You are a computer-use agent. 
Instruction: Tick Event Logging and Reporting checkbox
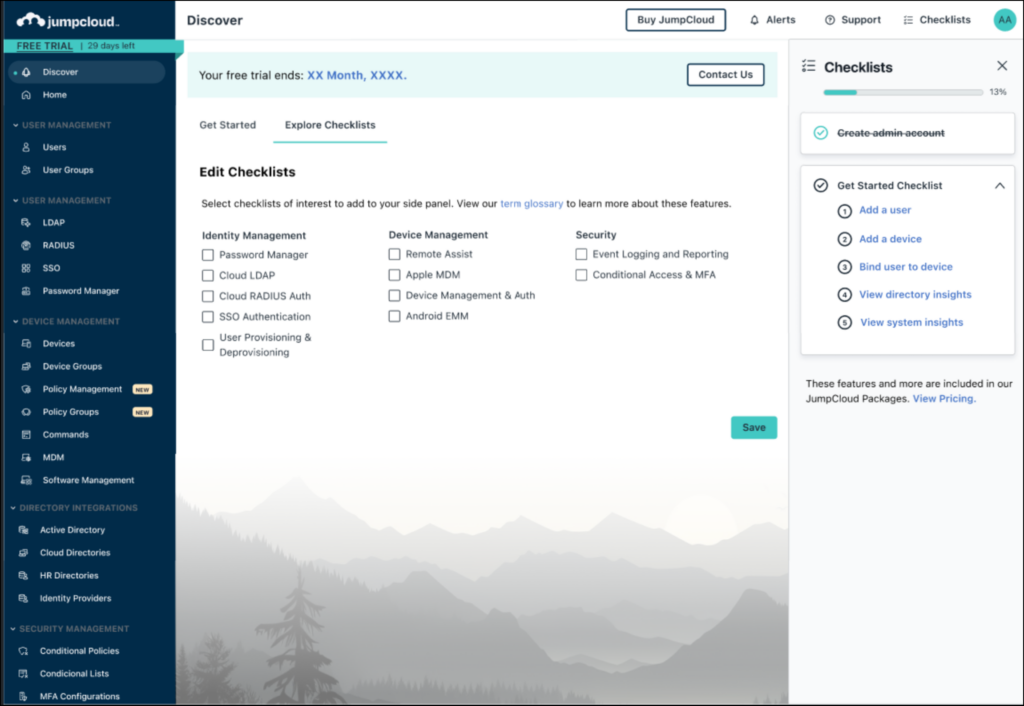pyautogui.click(x=581, y=254)
